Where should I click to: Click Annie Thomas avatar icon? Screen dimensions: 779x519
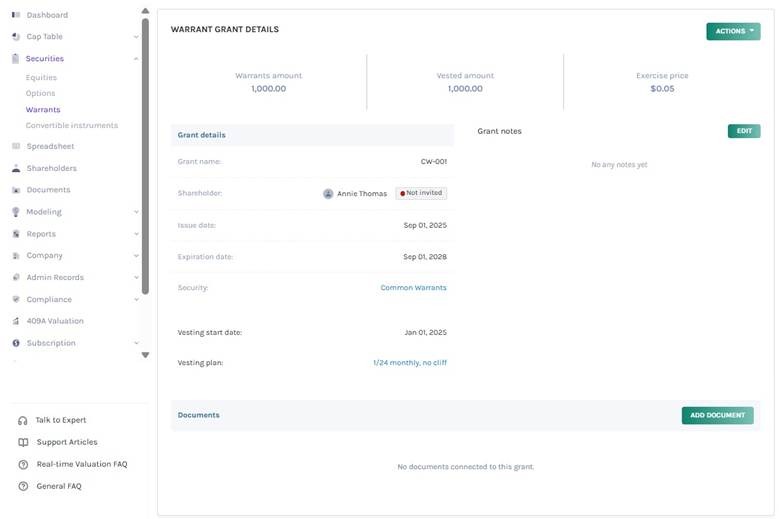pyautogui.click(x=328, y=194)
